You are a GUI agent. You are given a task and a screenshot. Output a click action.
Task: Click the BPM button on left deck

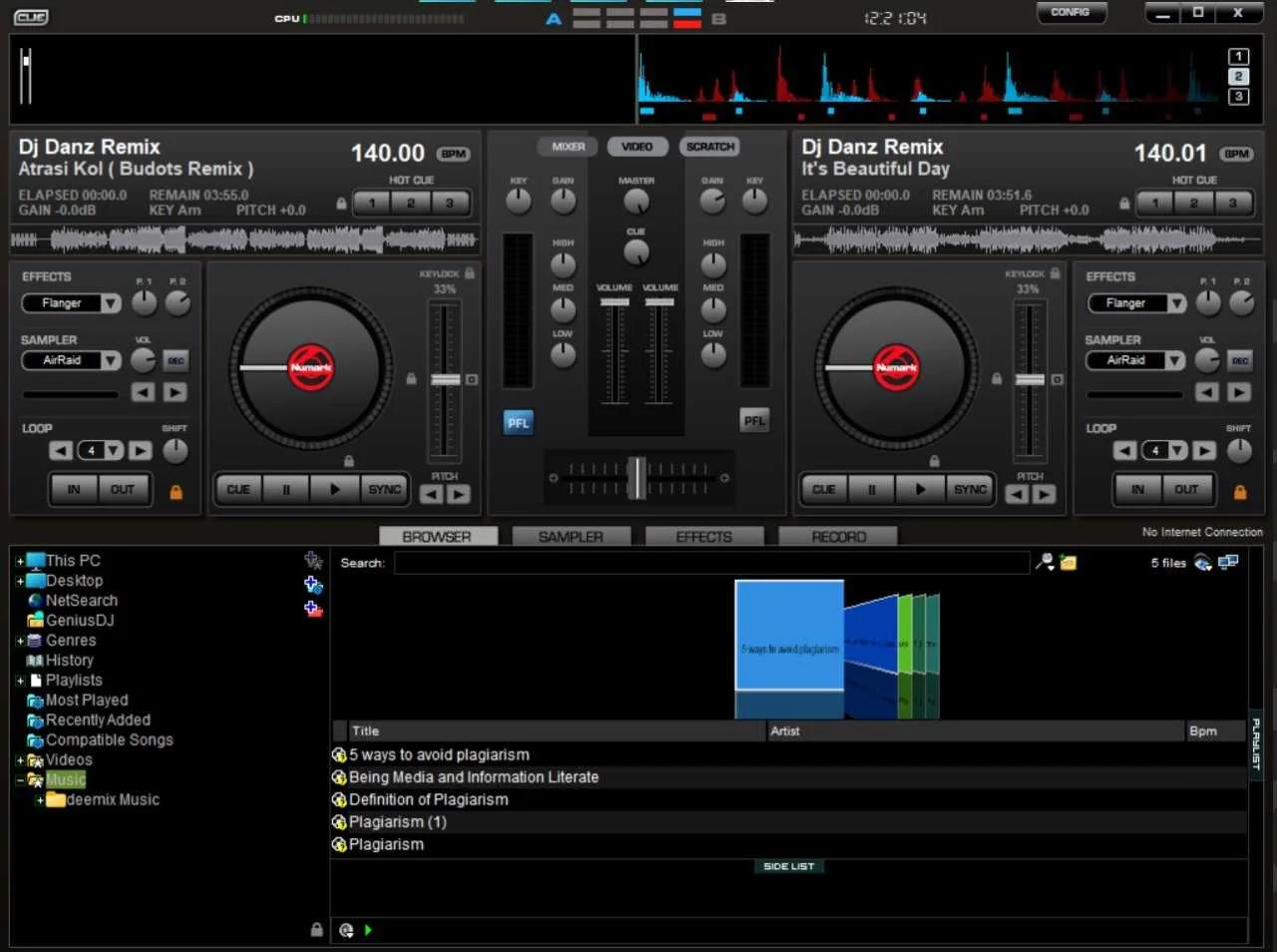tap(454, 154)
